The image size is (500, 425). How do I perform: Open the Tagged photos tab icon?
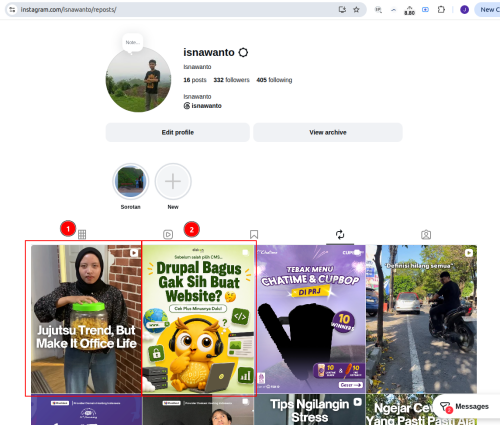pyautogui.click(x=426, y=234)
